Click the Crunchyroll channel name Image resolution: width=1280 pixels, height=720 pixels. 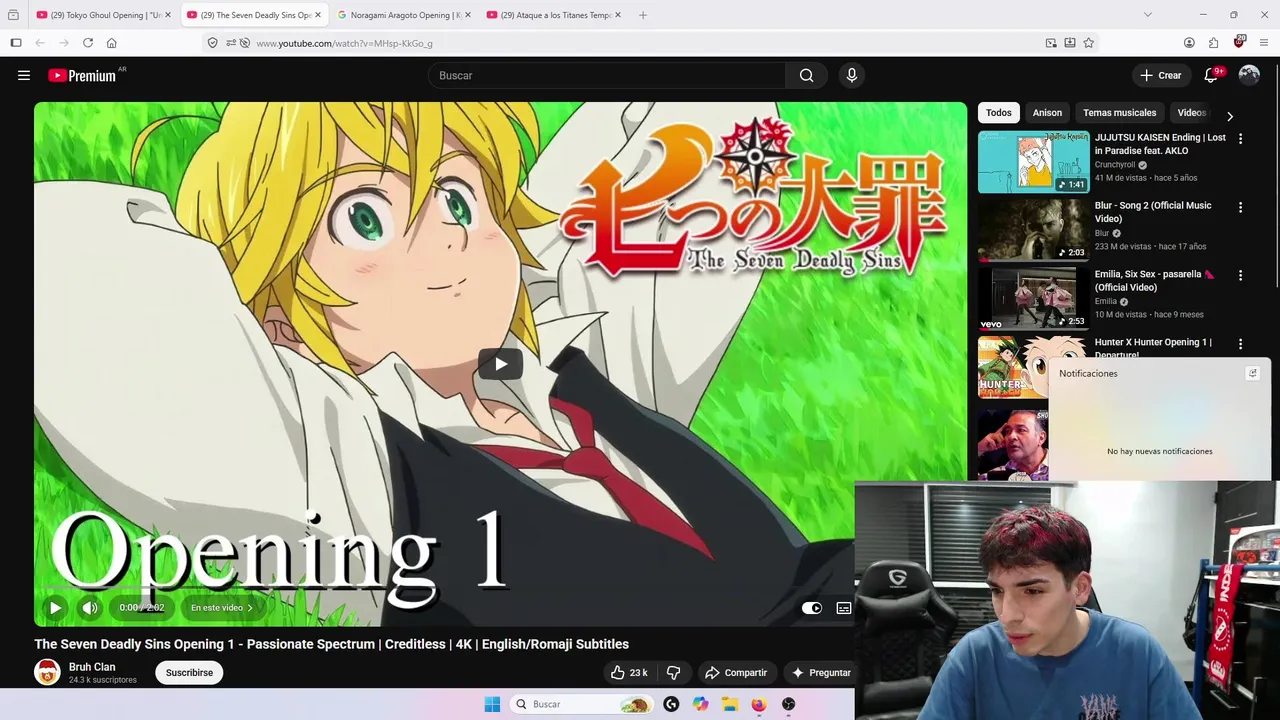(1115, 165)
